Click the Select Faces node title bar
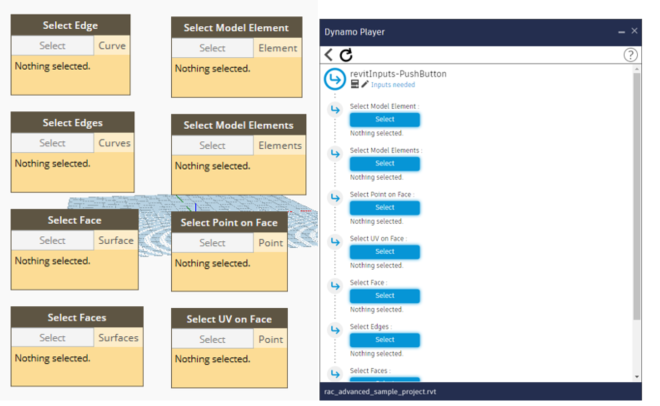 77,318
